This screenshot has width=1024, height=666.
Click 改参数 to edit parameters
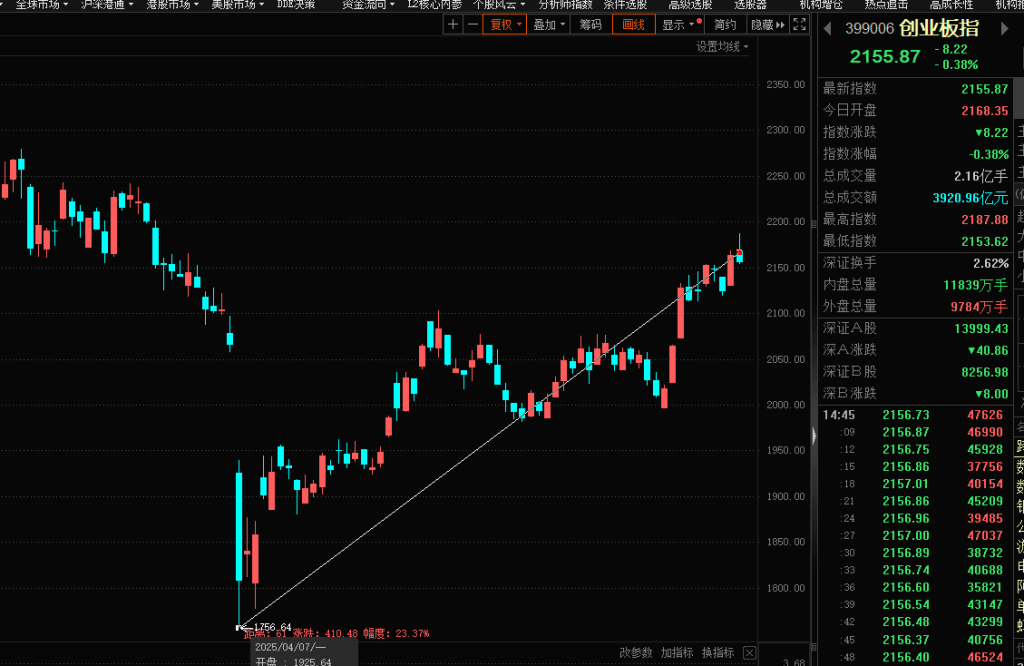(x=635, y=652)
